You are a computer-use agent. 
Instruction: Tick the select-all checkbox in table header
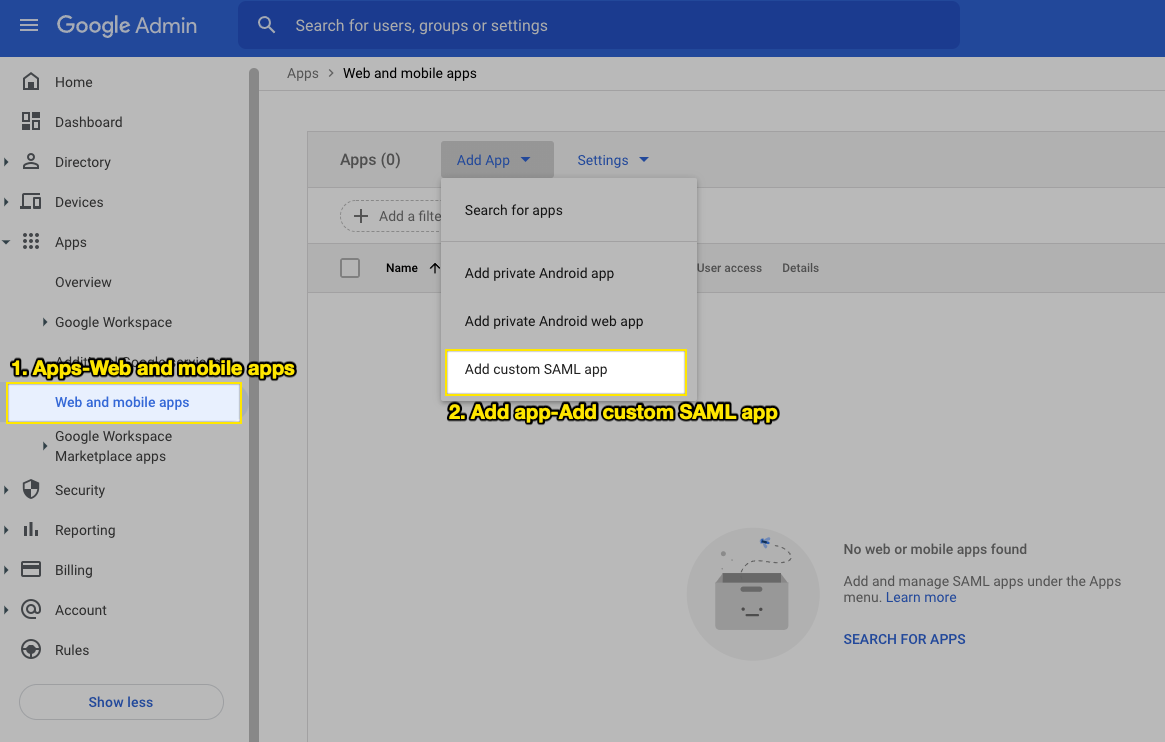[350, 268]
